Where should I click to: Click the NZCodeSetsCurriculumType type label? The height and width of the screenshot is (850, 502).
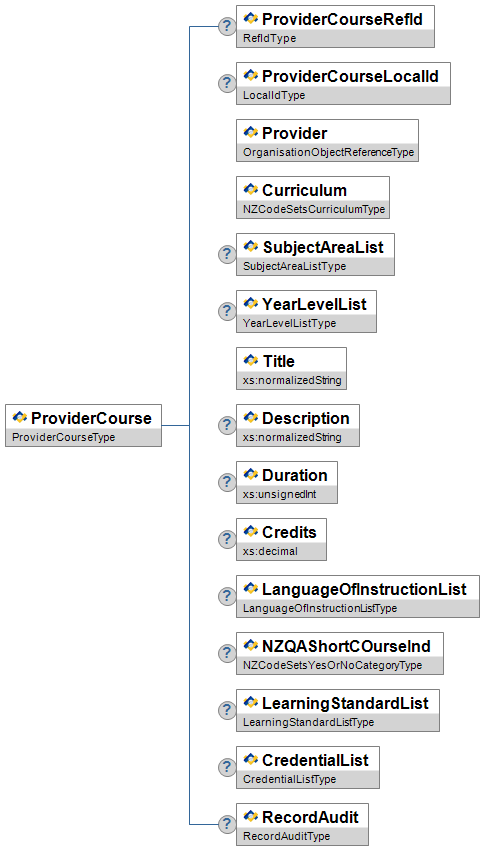click(314, 209)
